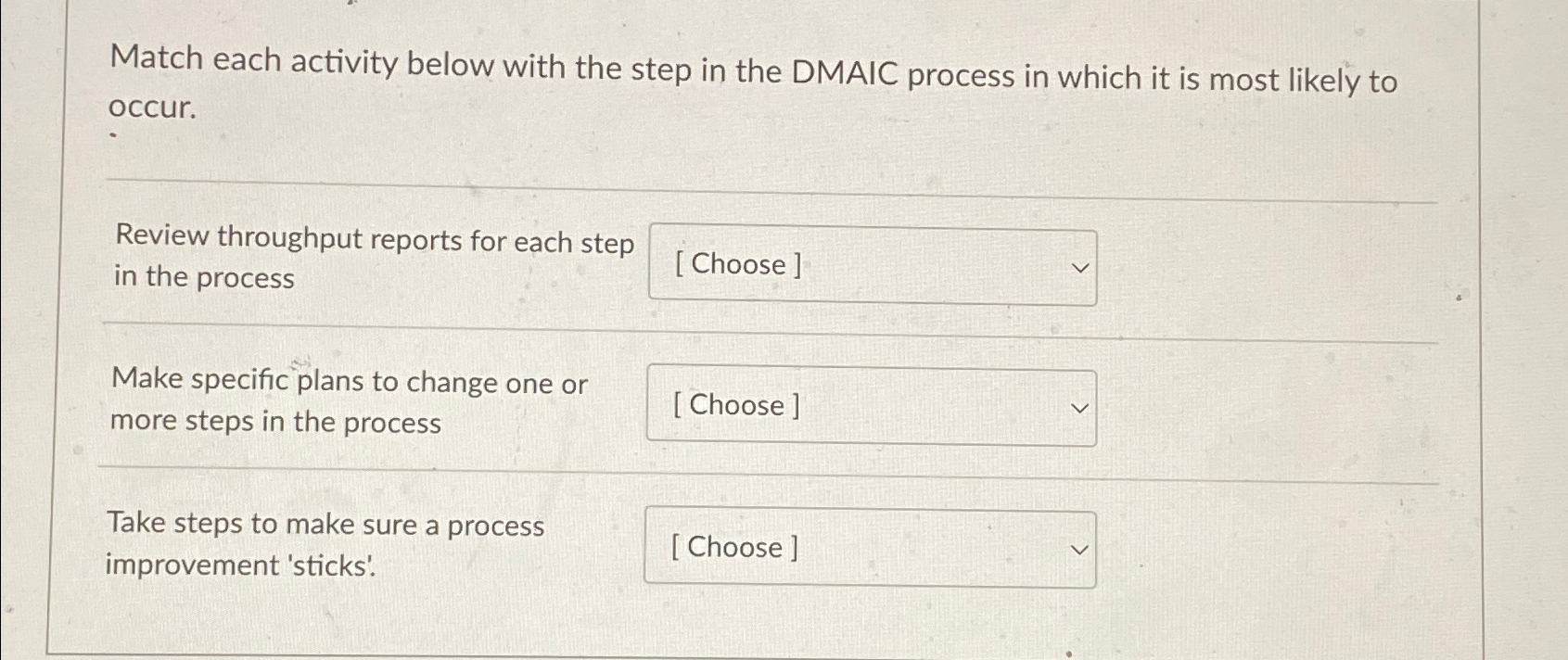Open the dropdown for process improvement sticks activity
1568x660 pixels.
tap(872, 548)
